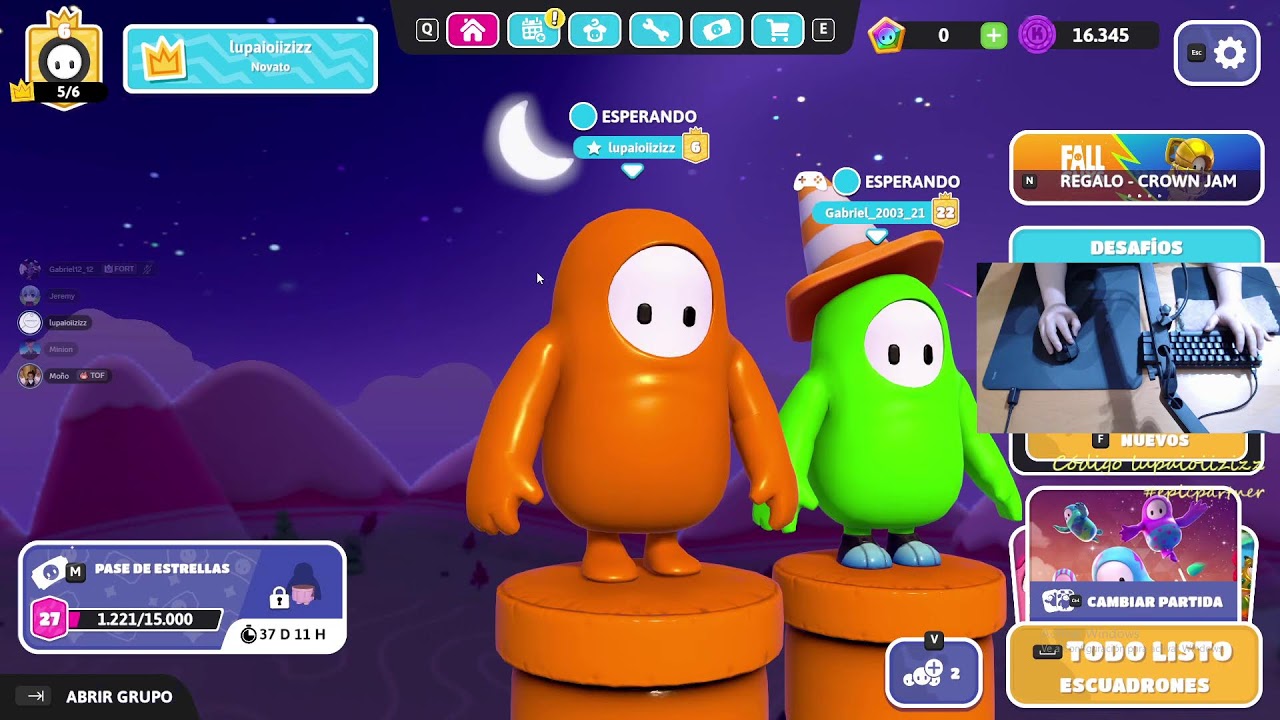Click the star pass level 27 badge
The width and height of the screenshot is (1280, 720).
click(x=49, y=620)
